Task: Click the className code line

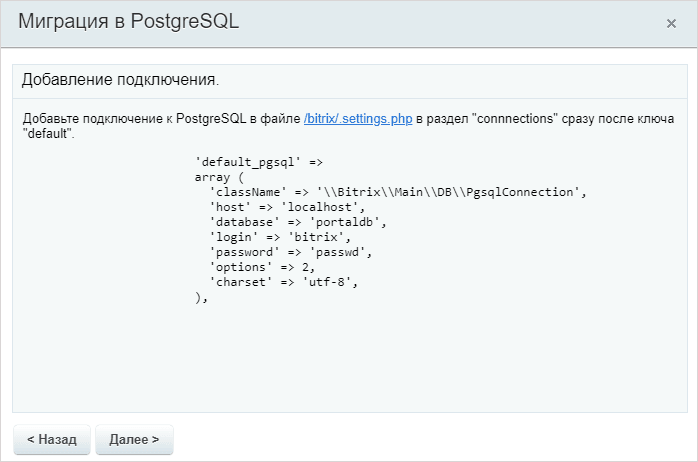Action: 398,192
